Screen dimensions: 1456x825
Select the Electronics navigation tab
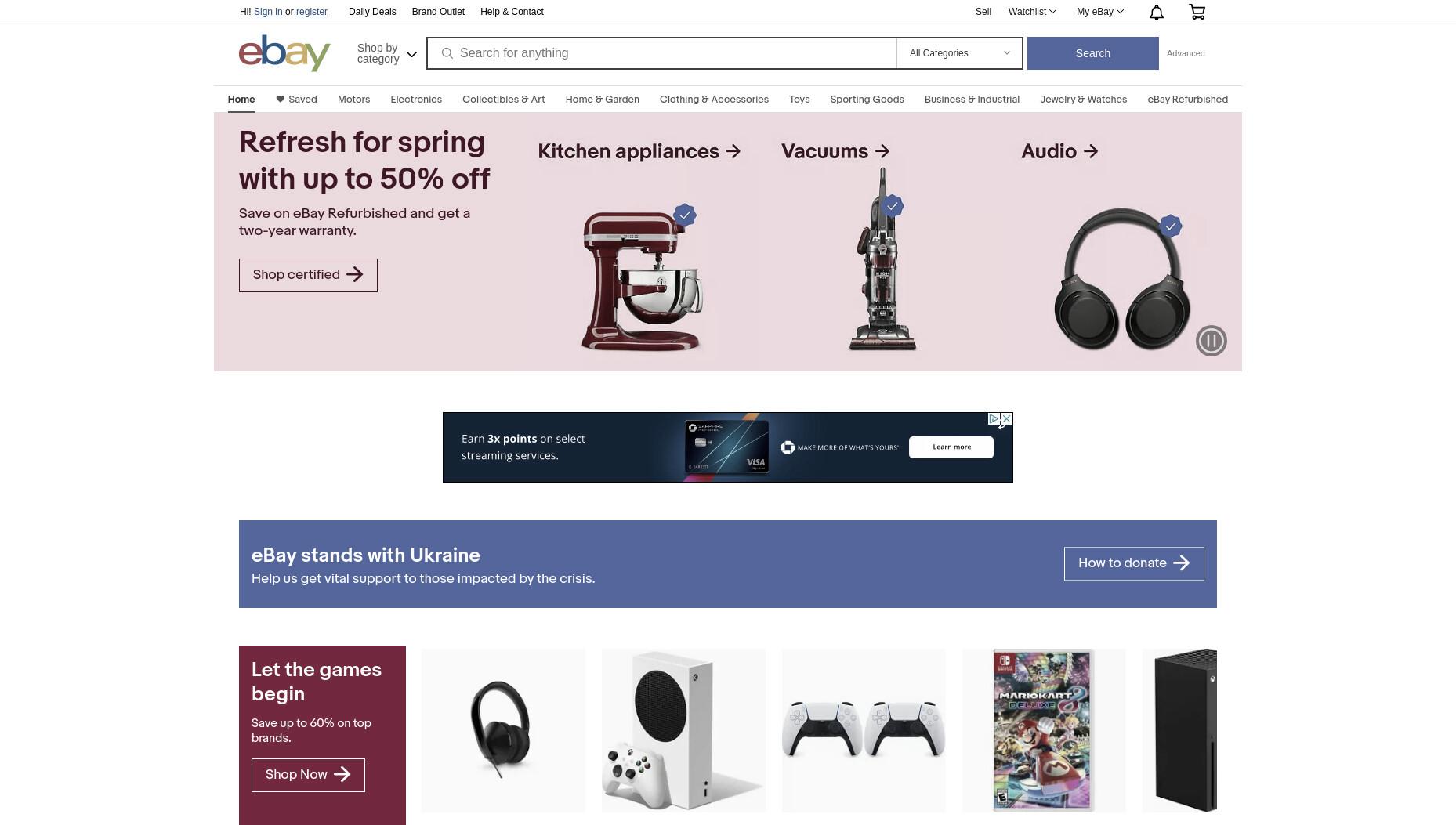[416, 100]
